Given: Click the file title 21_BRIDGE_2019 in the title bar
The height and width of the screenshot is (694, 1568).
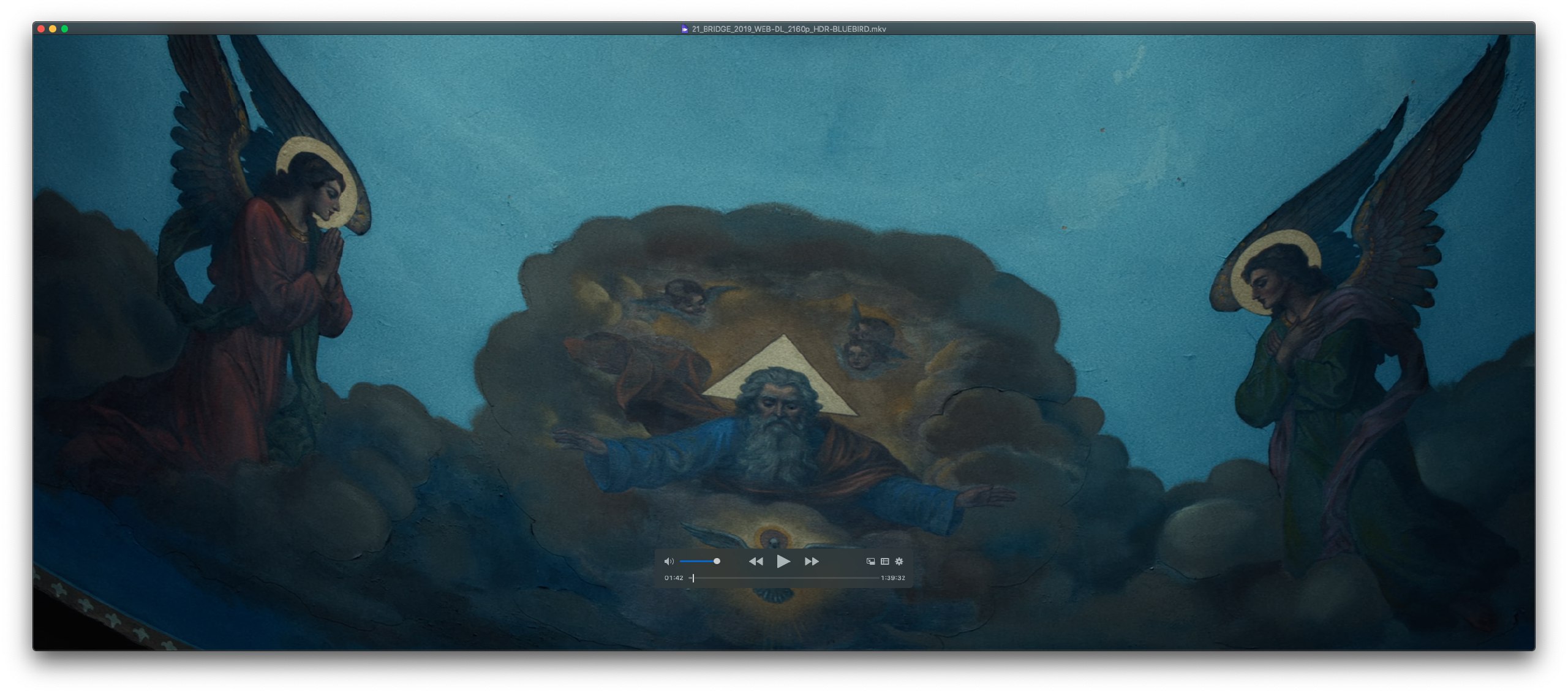Looking at the screenshot, I should (789, 29).
